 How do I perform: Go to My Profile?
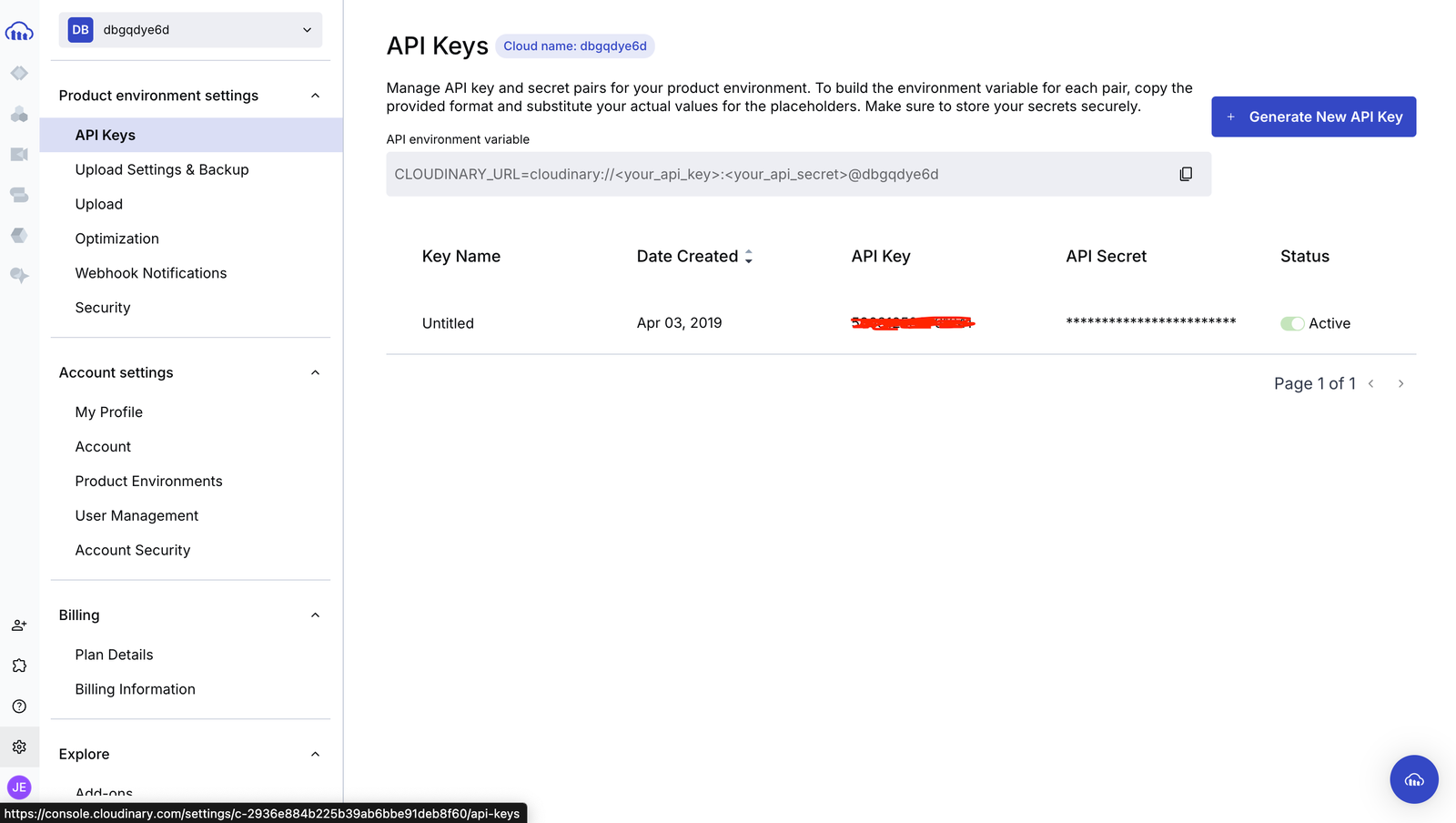109,412
